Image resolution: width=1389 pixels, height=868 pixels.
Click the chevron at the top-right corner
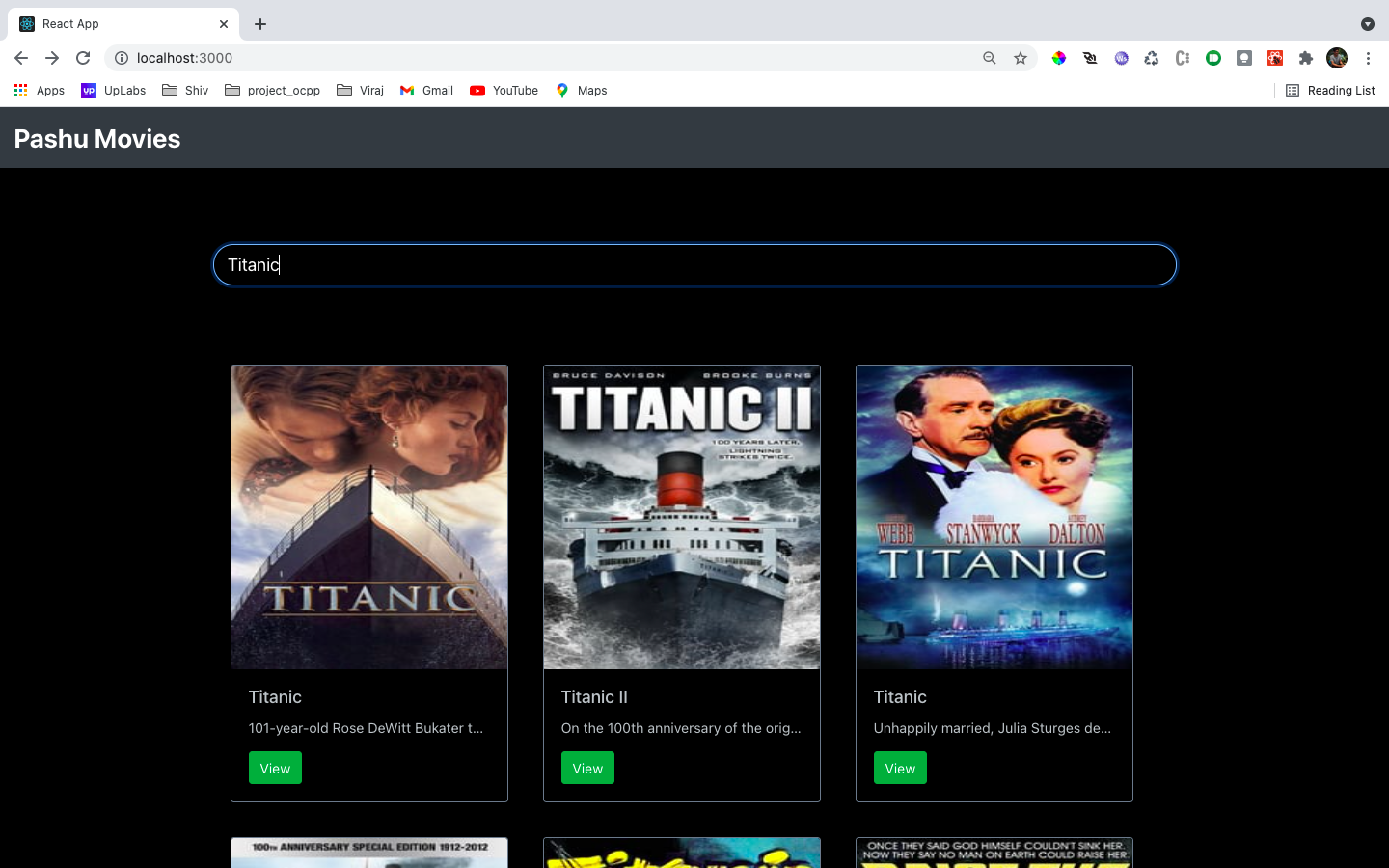point(1369,23)
